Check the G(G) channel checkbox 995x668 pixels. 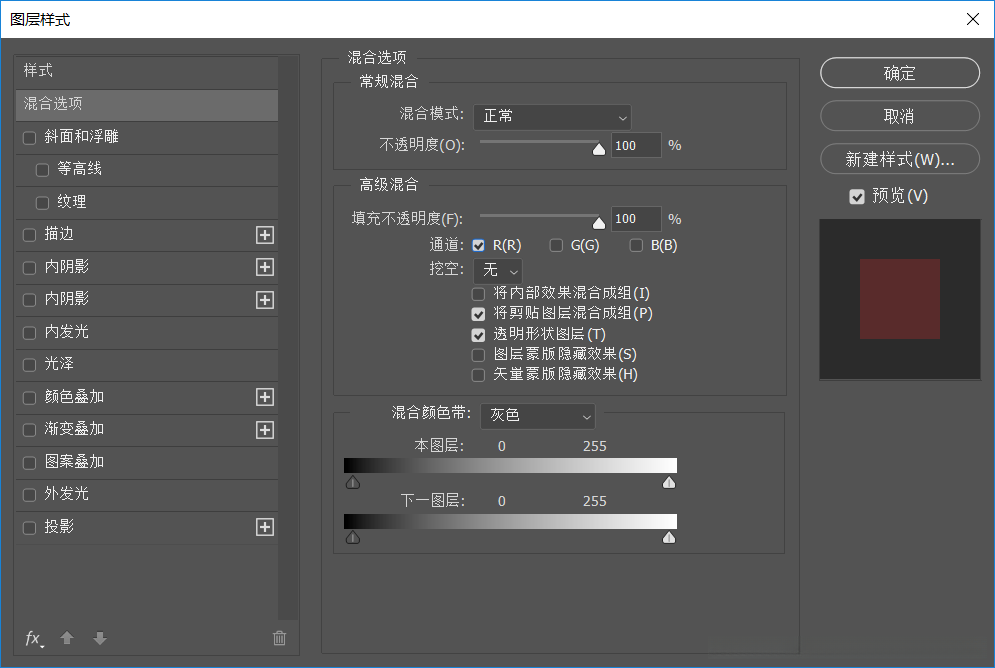[x=556, y=245]
